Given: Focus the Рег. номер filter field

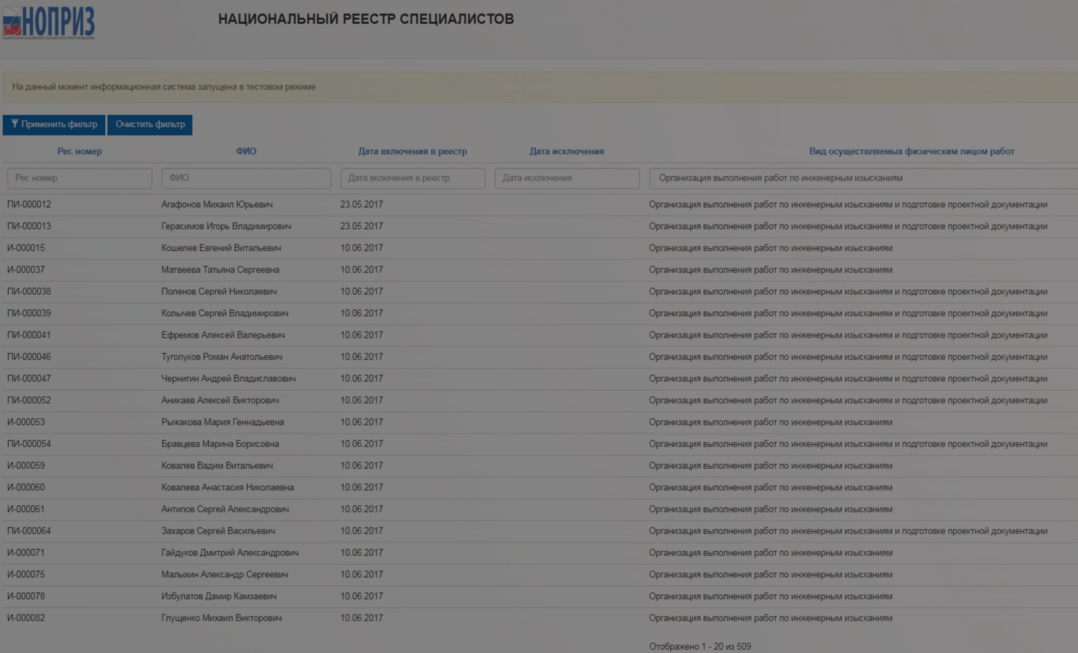Looking at the screenshot, I should point(80,178).
